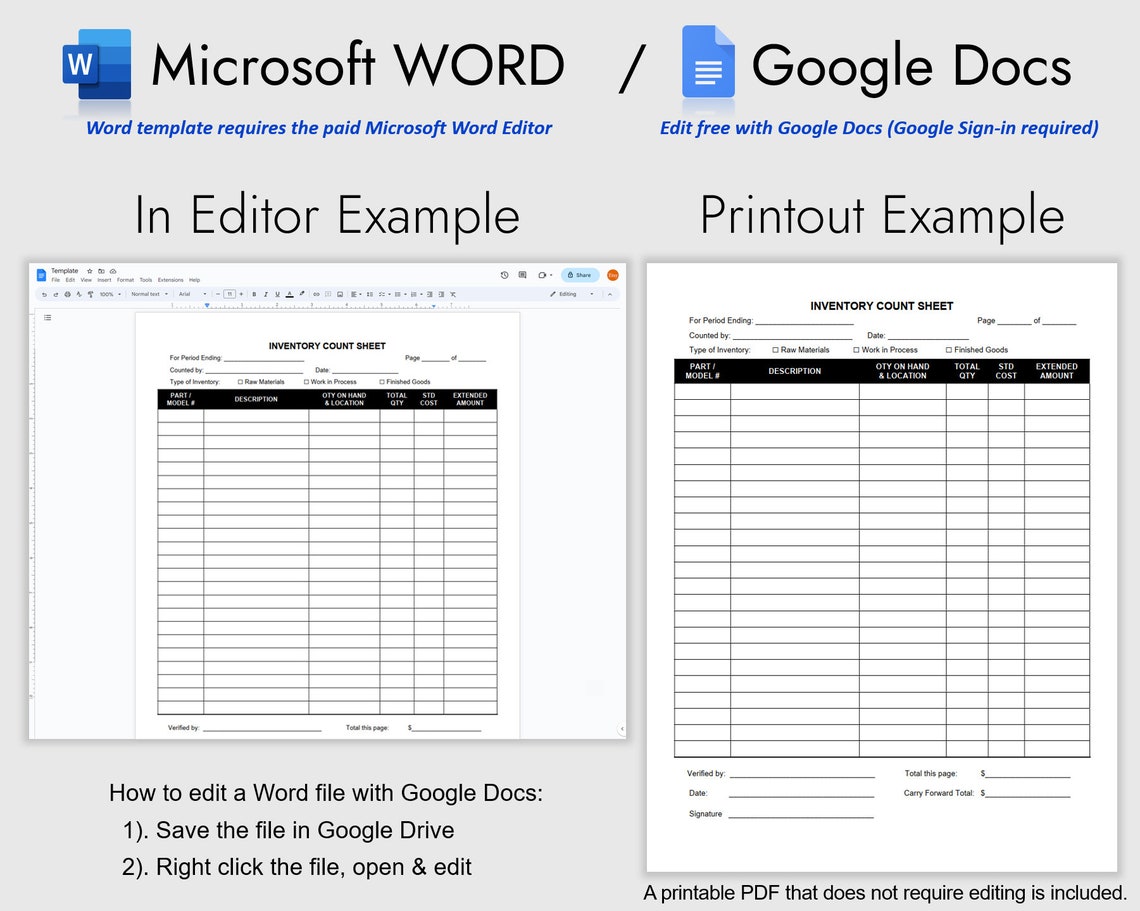Click the Redo icon
The height and width of the screenshot is (911, 1140).
click(56, 294)
